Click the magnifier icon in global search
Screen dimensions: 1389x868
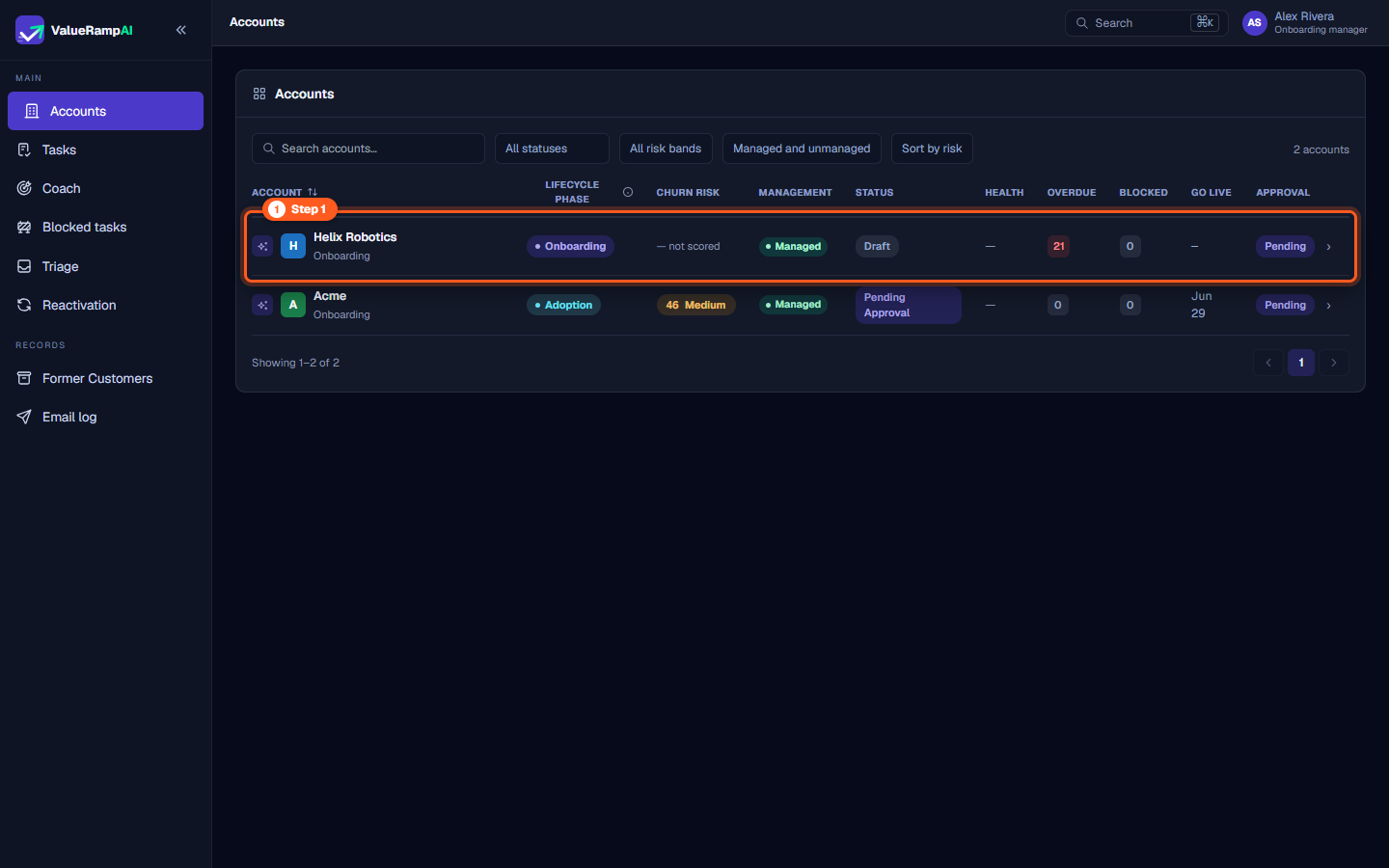(x=1082, y=23)
